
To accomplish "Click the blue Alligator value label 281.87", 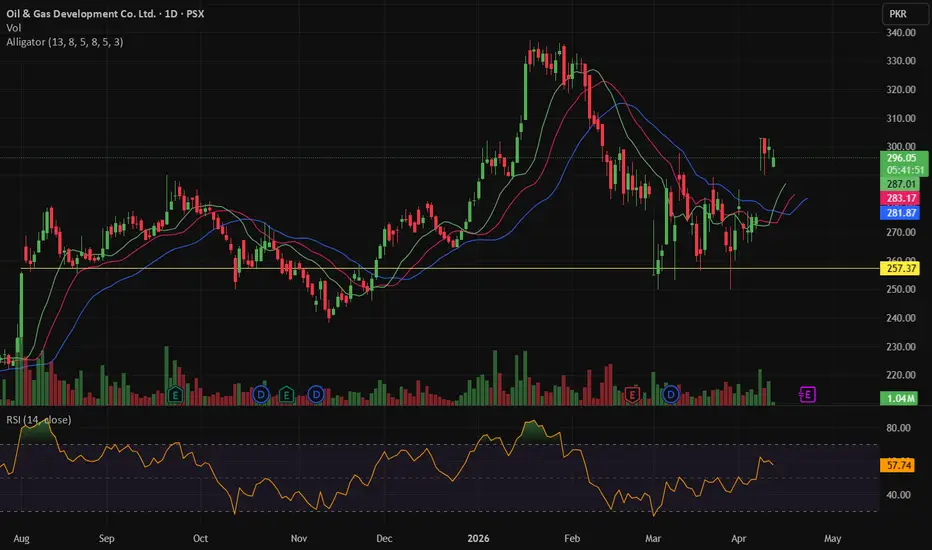I will click(x=900, y=213).
